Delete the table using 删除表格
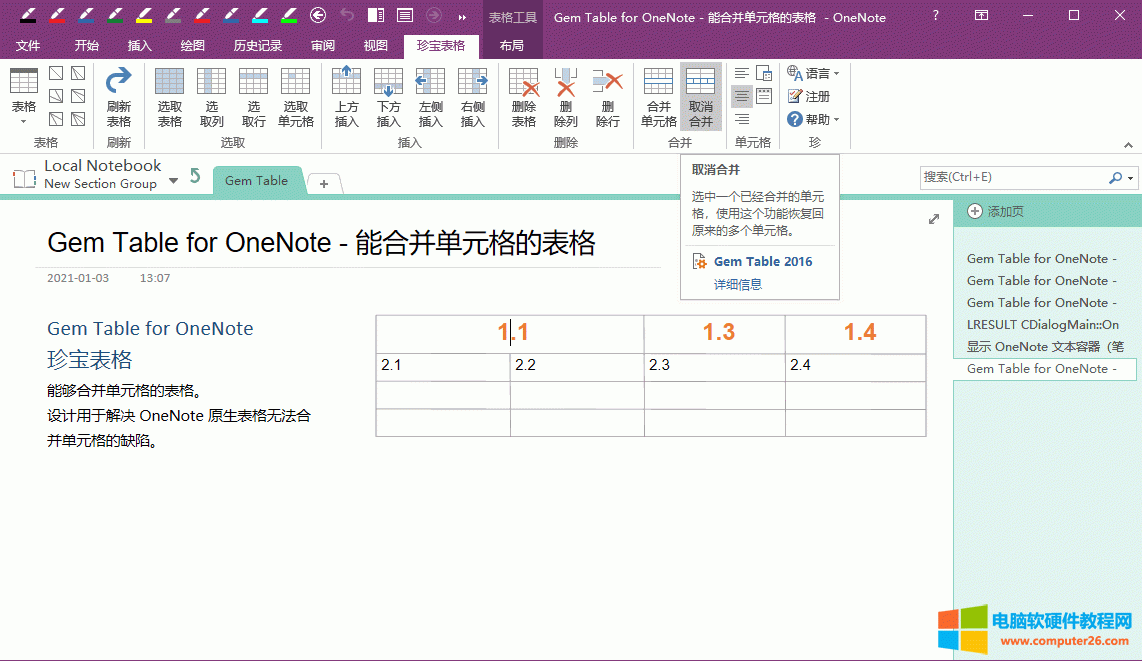1142x661 pixels. click(x=524, y=97)
